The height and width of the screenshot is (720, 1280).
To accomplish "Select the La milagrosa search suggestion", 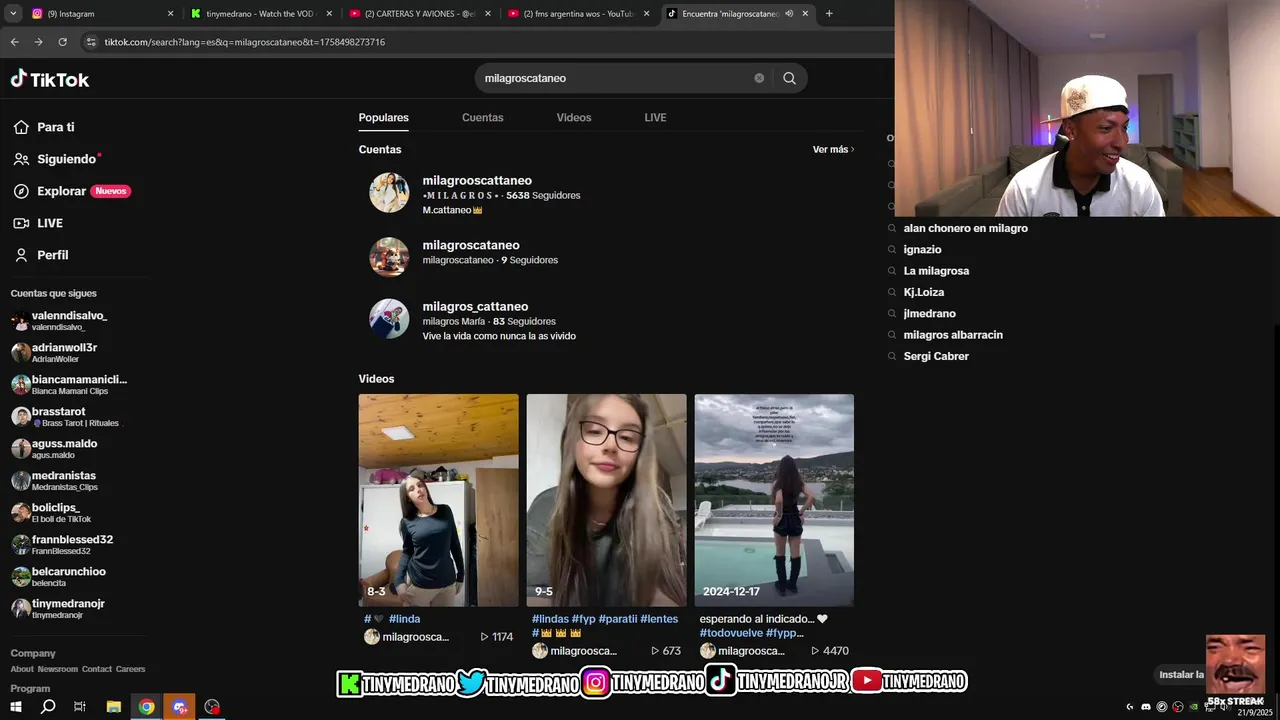I will click(936, 271).
